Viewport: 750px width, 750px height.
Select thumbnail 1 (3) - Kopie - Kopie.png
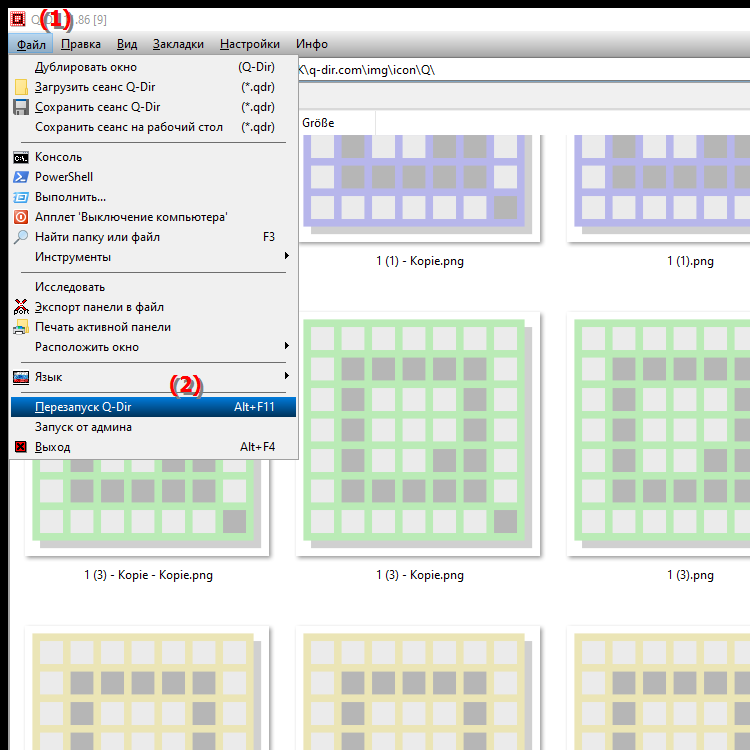pos(147,508)
